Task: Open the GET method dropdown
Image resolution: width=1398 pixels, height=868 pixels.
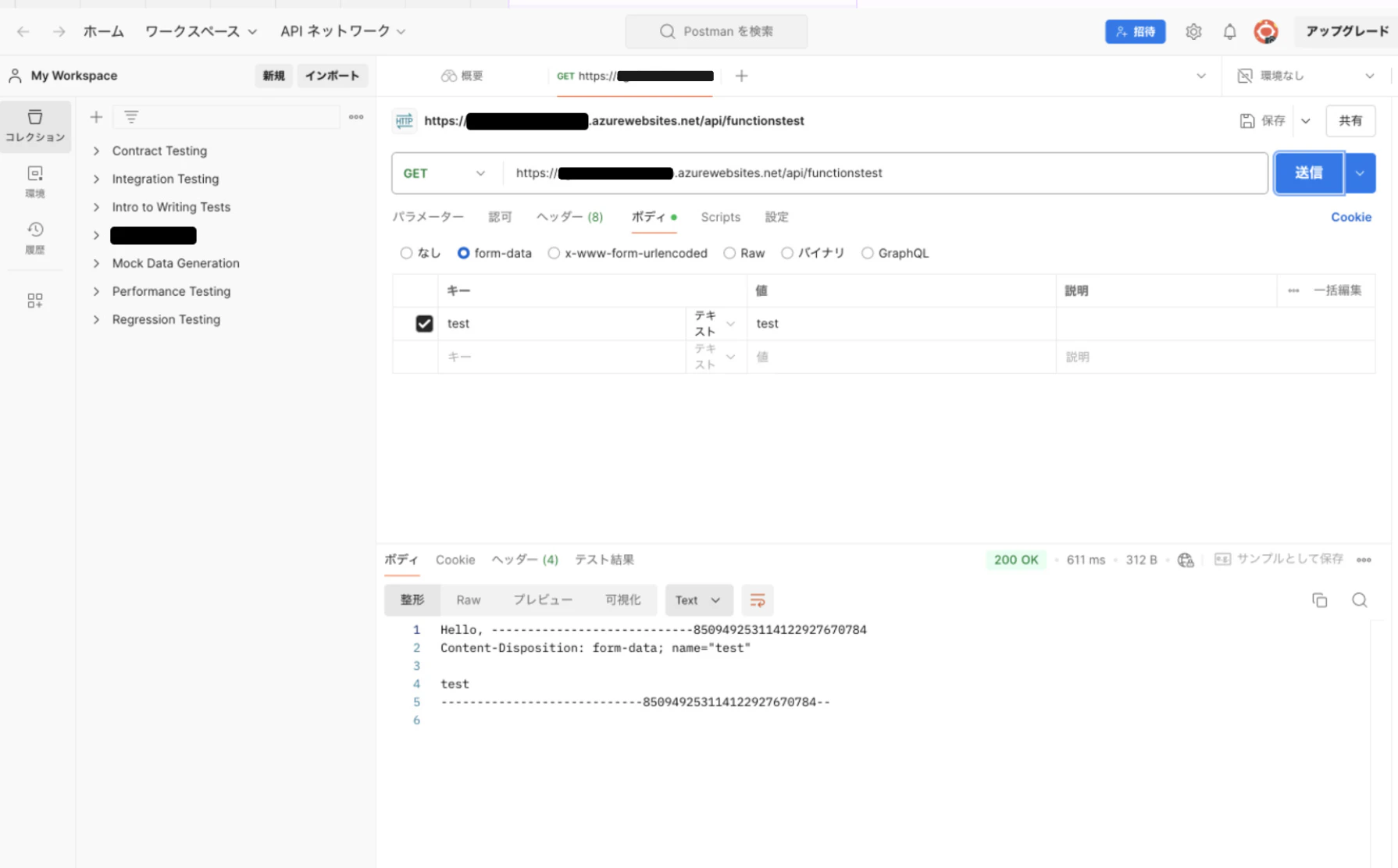Action: pyautogui.click(x=444, y=173)
